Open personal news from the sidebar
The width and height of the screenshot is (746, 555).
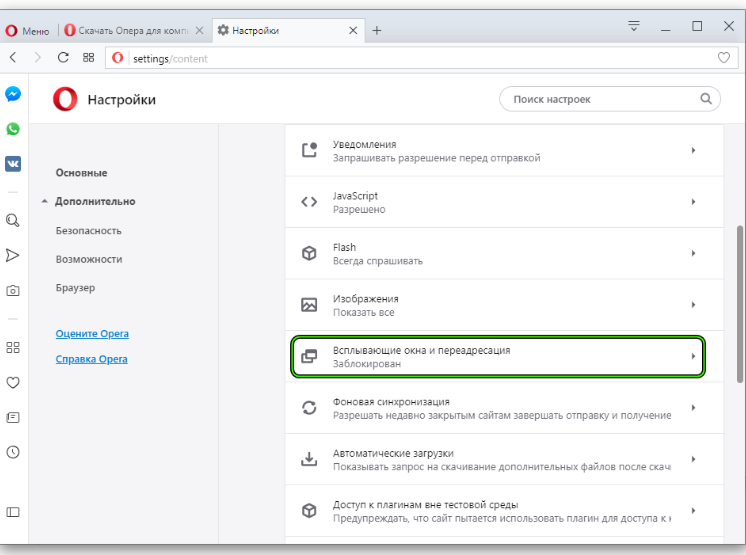click(13, 417)
